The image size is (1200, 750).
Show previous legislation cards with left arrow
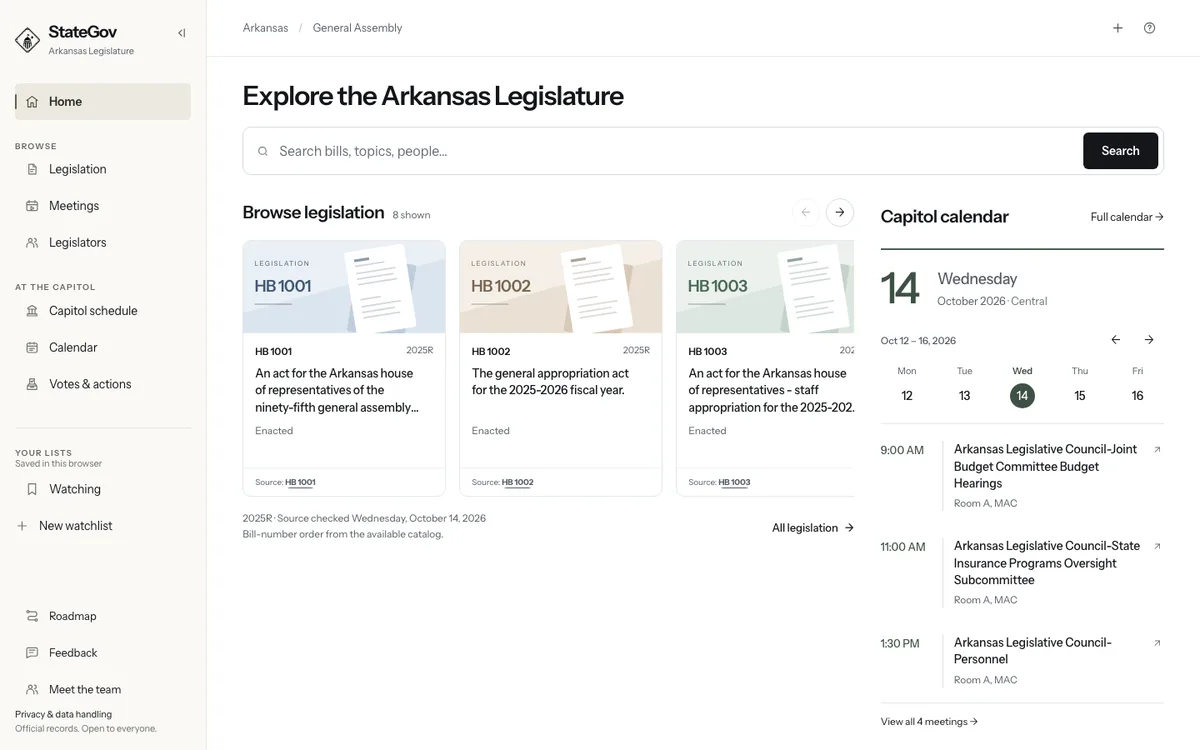coord(806,212)
